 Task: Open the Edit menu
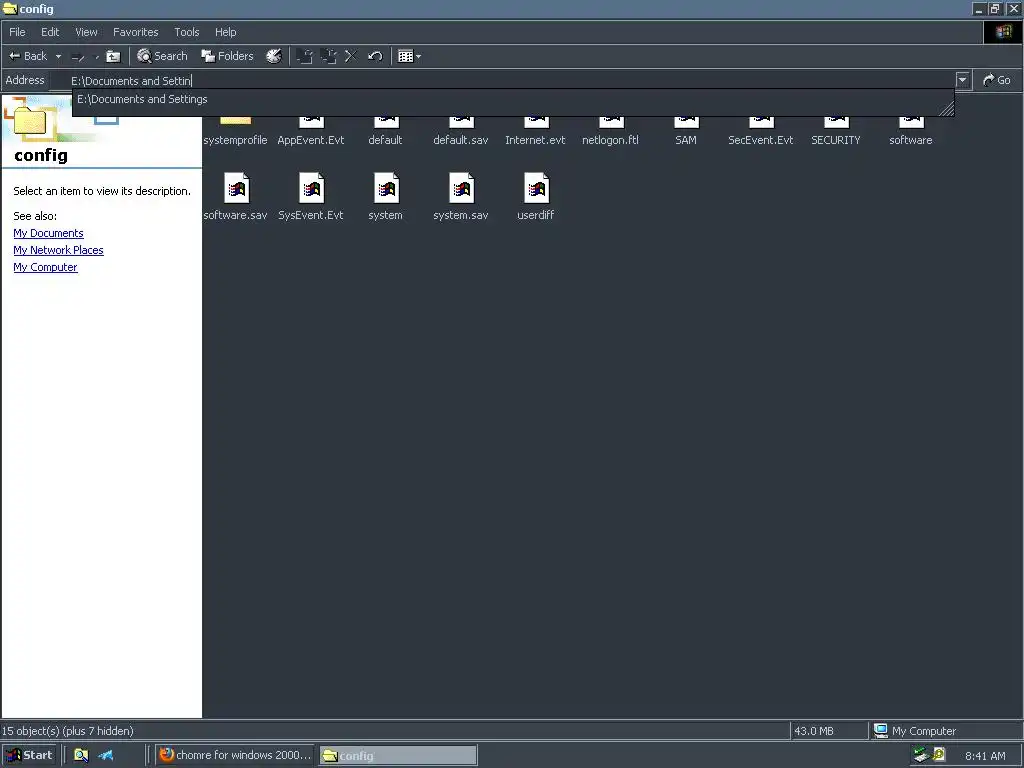click(x=50, y=32)
